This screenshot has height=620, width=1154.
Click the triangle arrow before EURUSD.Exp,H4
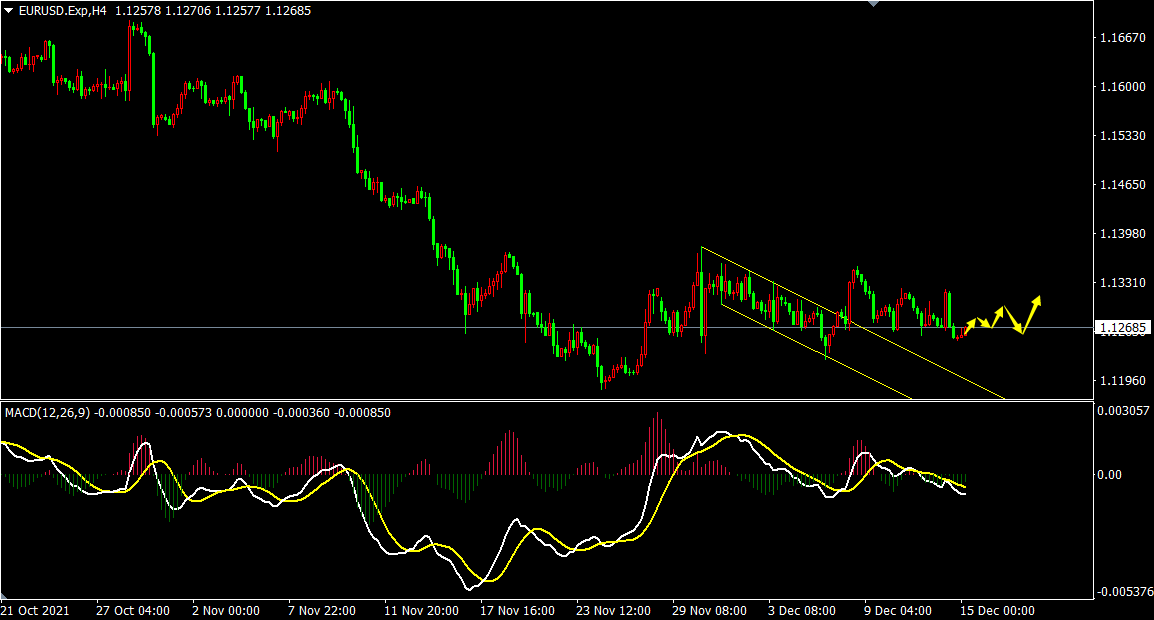tap(9, 11)
